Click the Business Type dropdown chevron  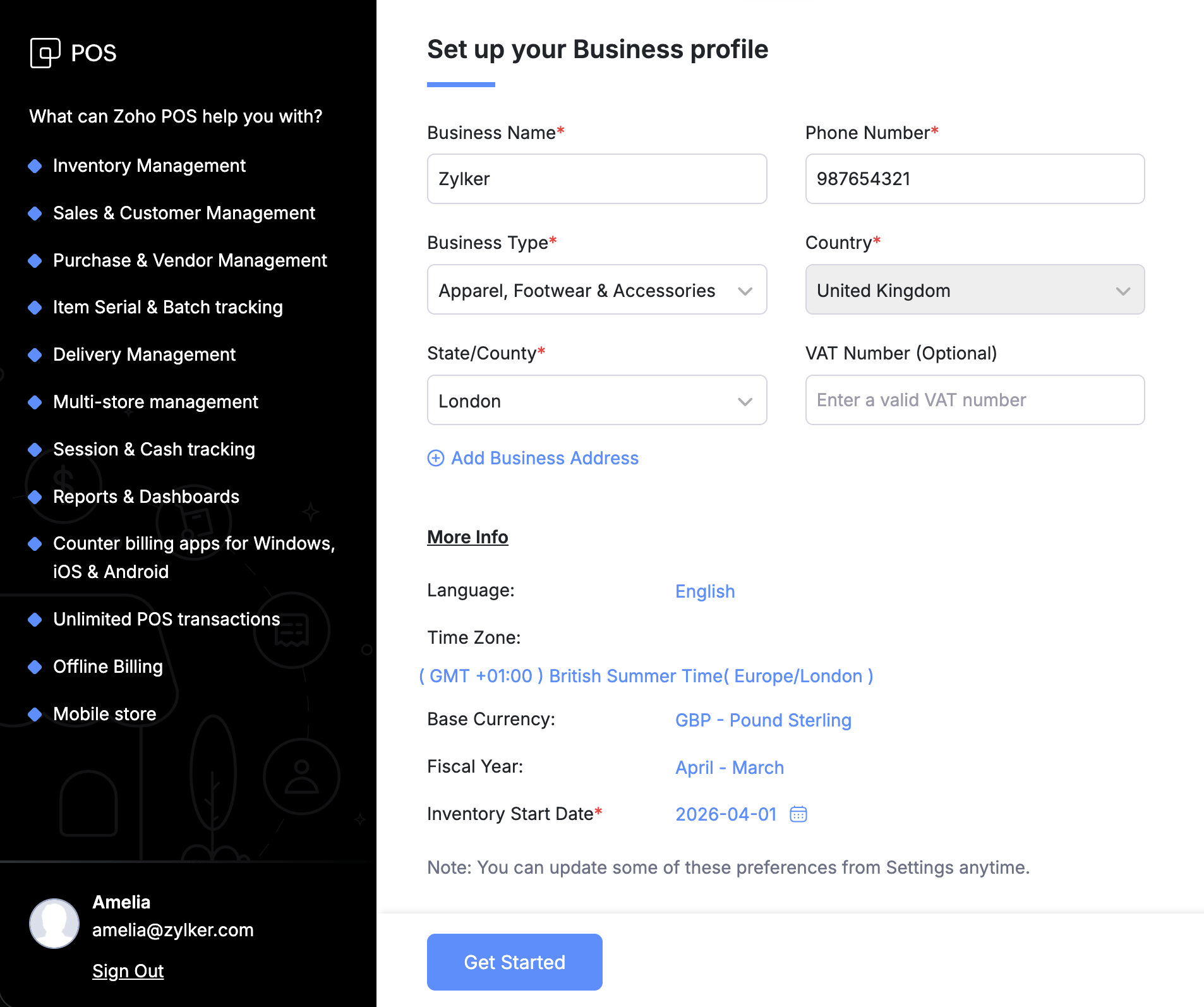pos(745,291)
